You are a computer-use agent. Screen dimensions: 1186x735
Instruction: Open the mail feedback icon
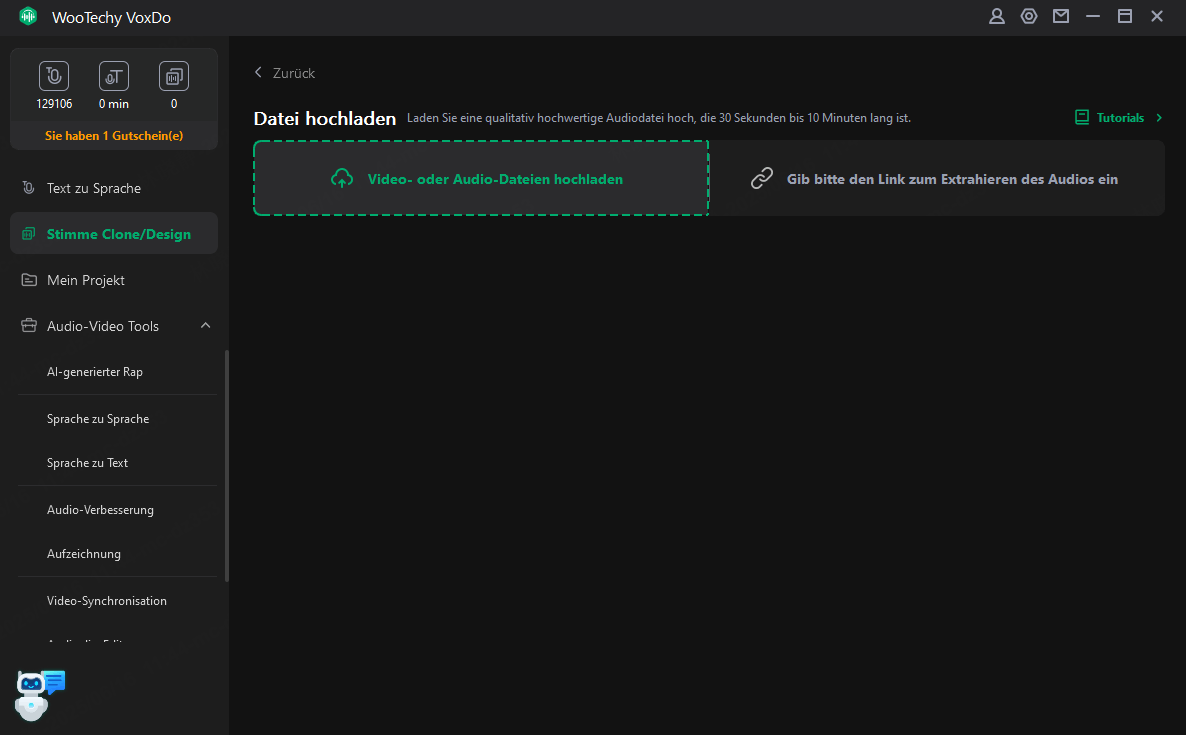point(1061,16)
